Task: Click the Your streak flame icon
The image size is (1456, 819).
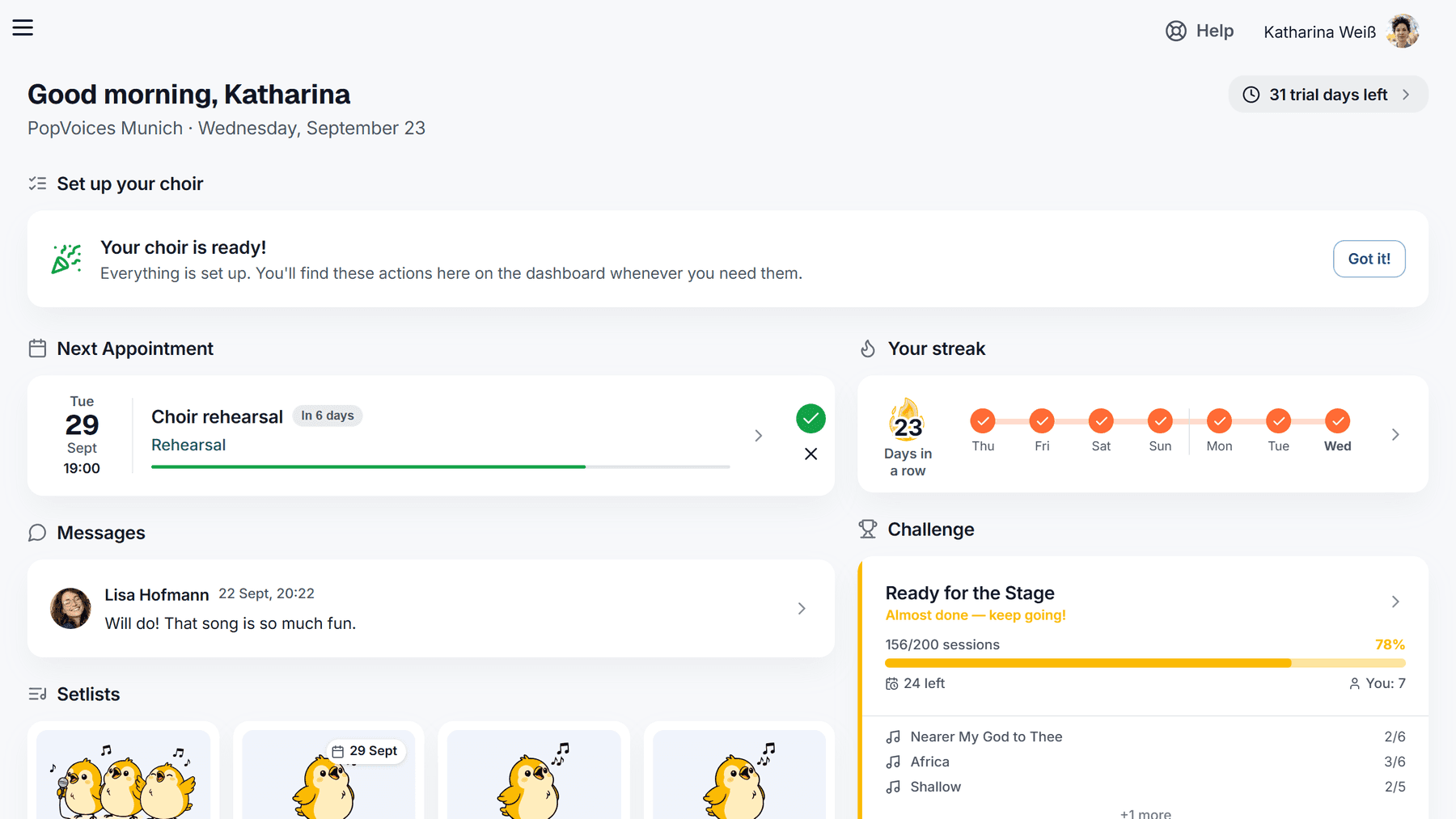Action: (868, 348)
